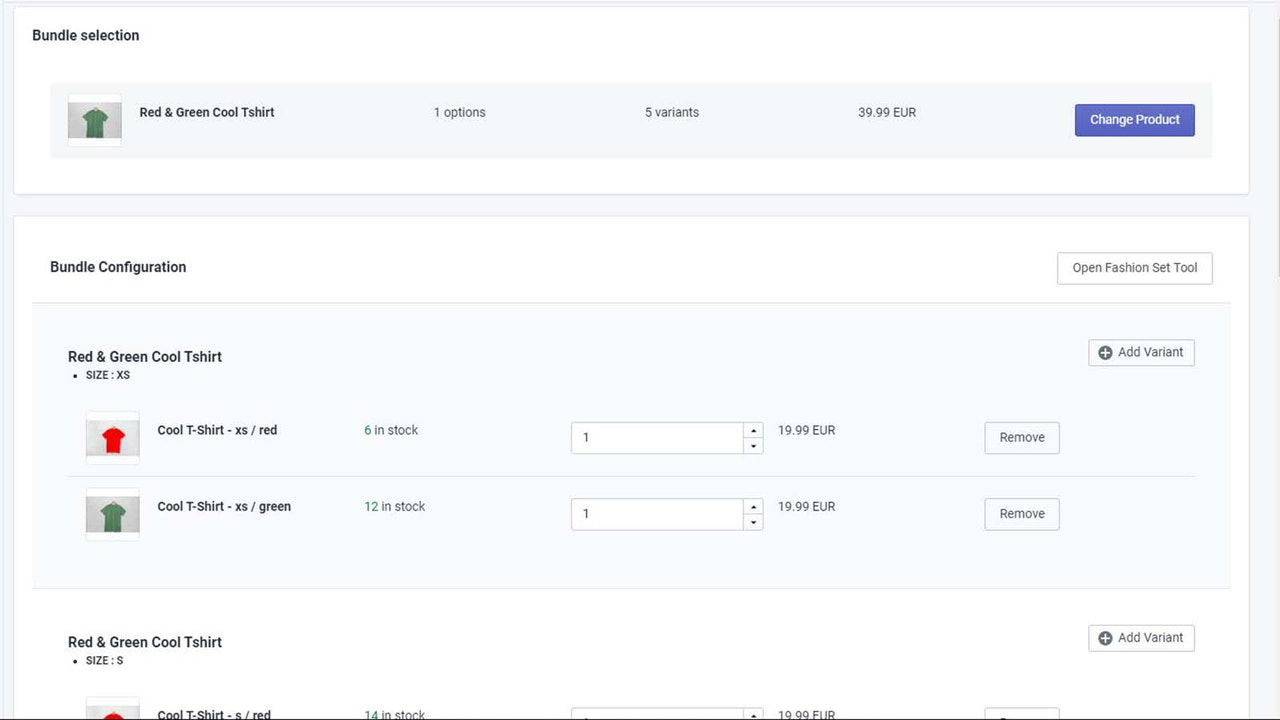Decrease quantity for the xs/red variant
Image resolution: width=1280 pixels, height=720 pixels.
click(x=753, y=446)
